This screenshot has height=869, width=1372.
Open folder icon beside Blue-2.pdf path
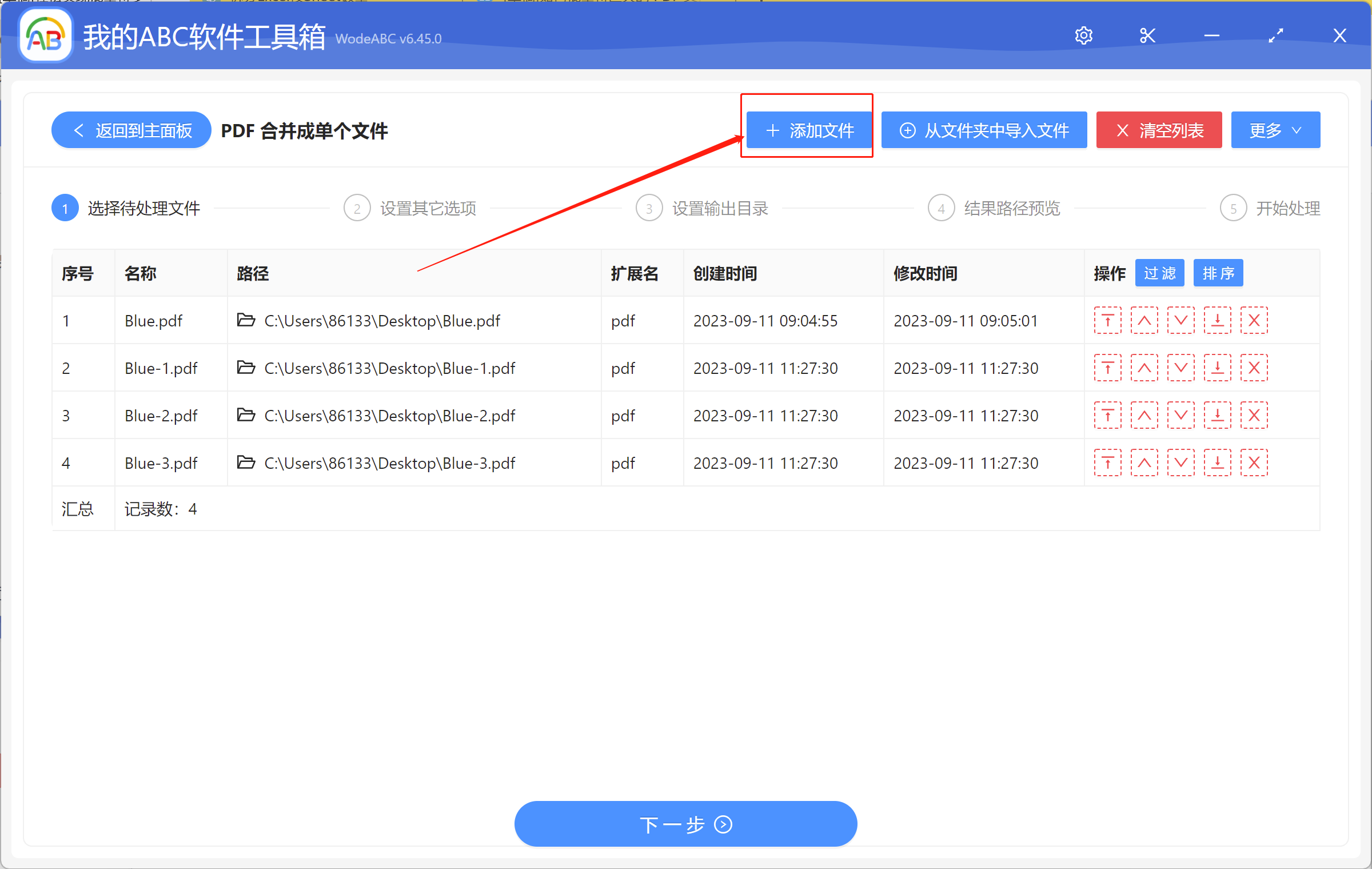[245, 415]
